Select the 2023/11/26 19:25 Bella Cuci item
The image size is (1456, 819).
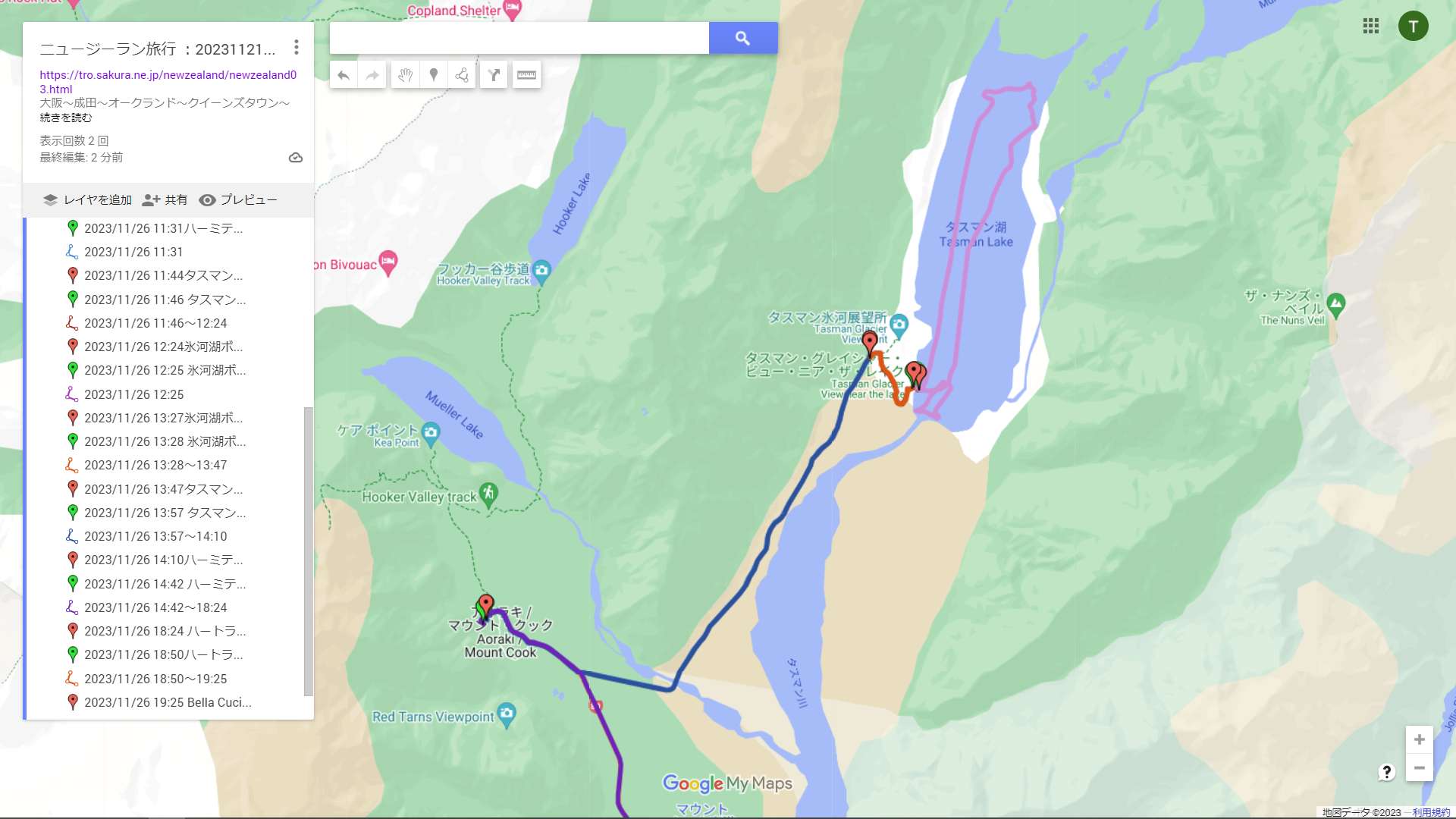[x=168, y=702]
